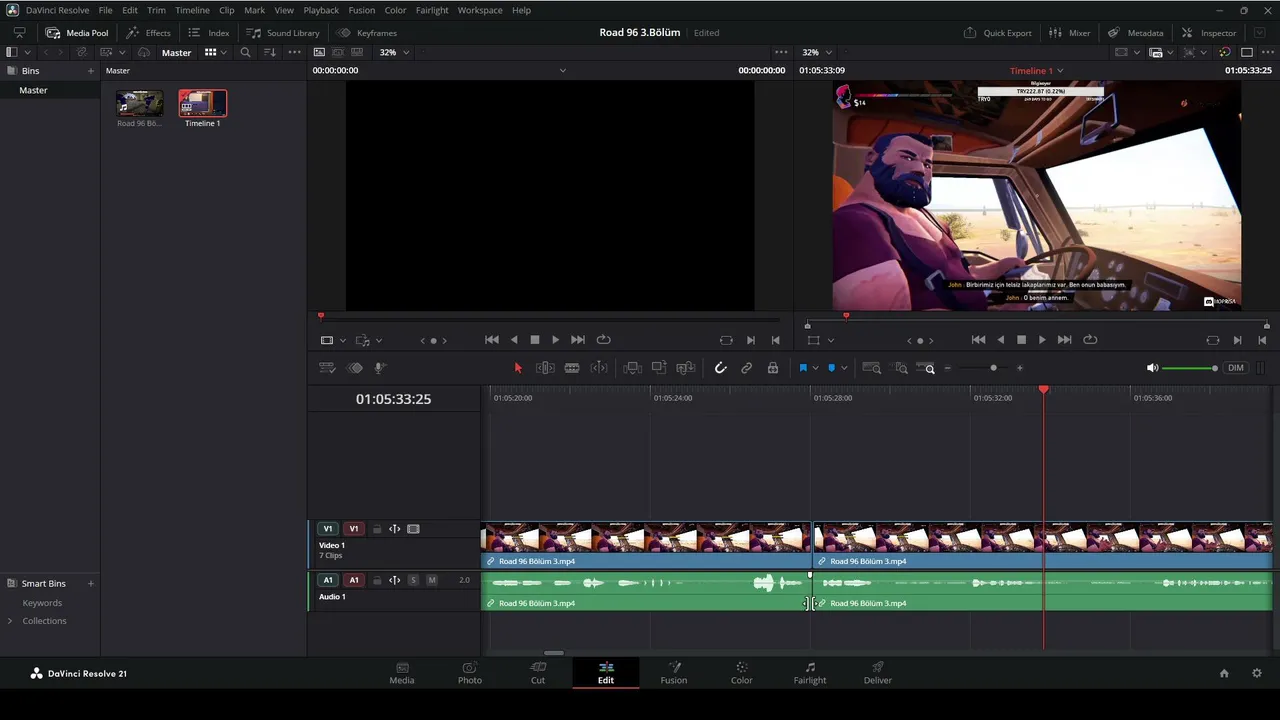Select the arrow Selection Mode tool

click(x=518, y=368)
